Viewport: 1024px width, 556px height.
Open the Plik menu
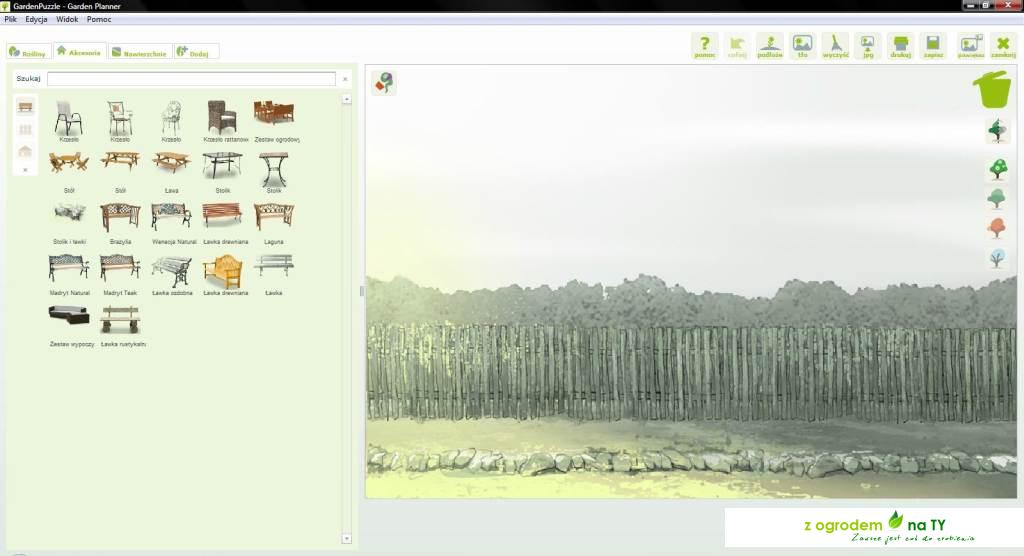tap(11, 19)
